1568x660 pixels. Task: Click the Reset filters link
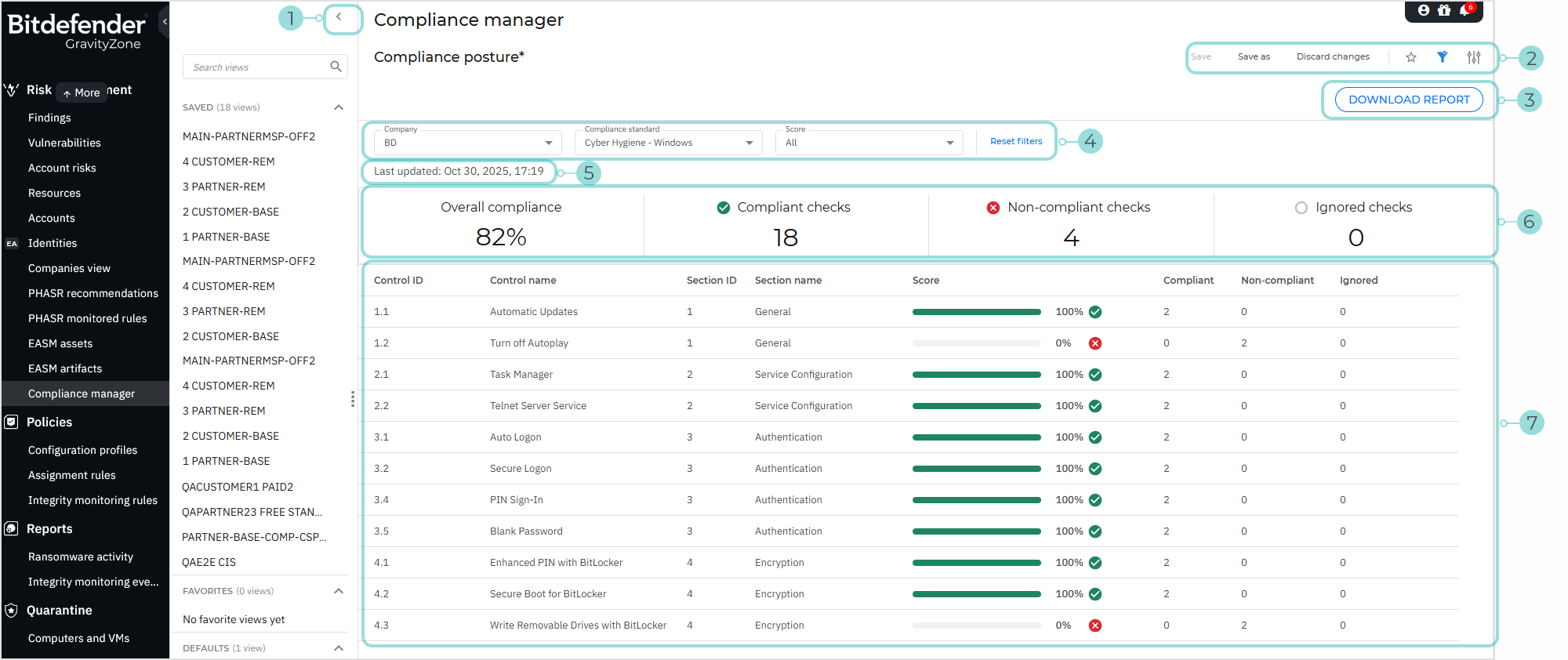pos(1016,141)
